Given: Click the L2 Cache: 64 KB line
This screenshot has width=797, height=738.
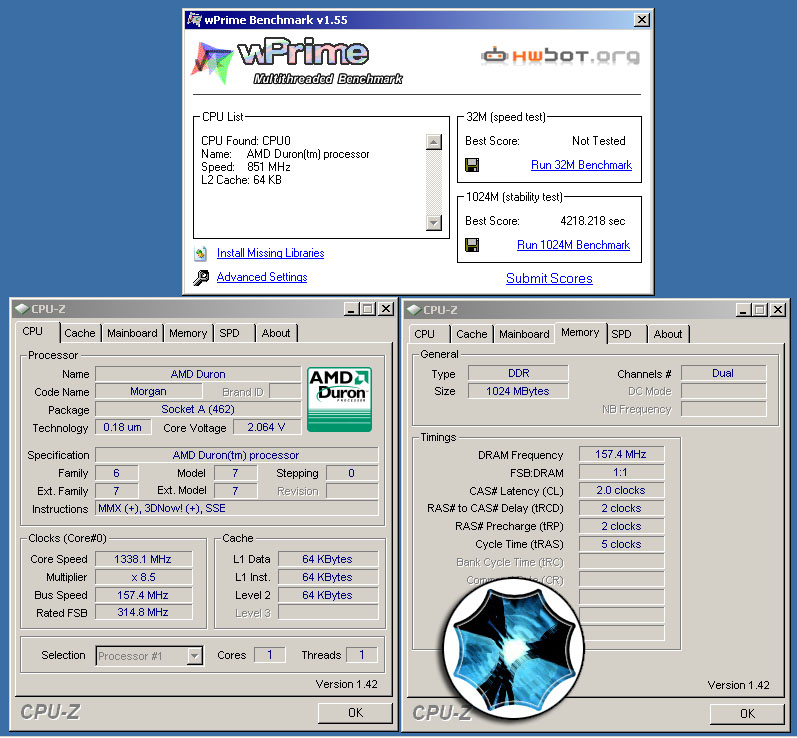Looking at the screenshot, I should click(241, 180).
